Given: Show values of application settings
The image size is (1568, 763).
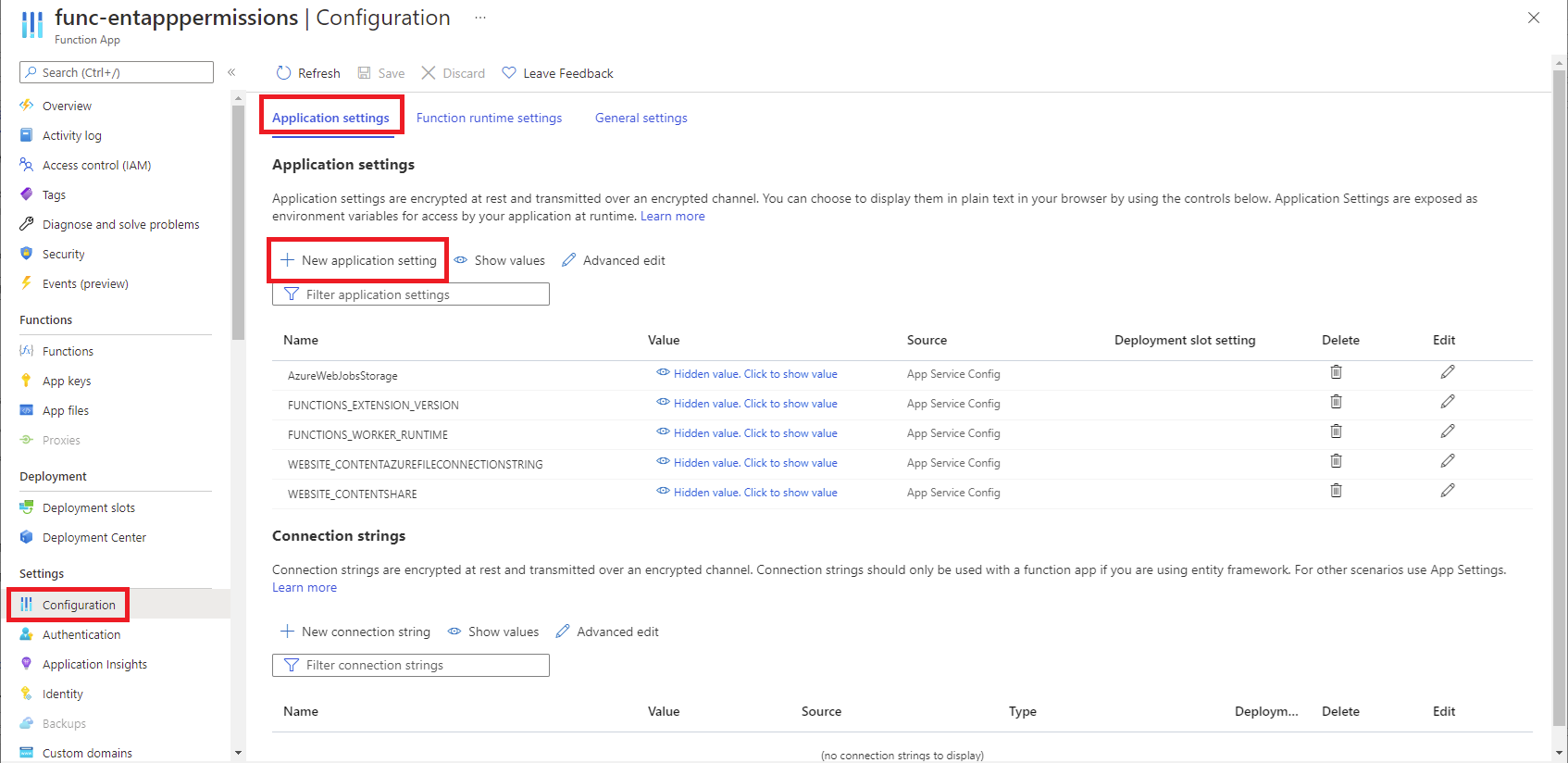Looking at the screenshot, I should pos(500,260).
